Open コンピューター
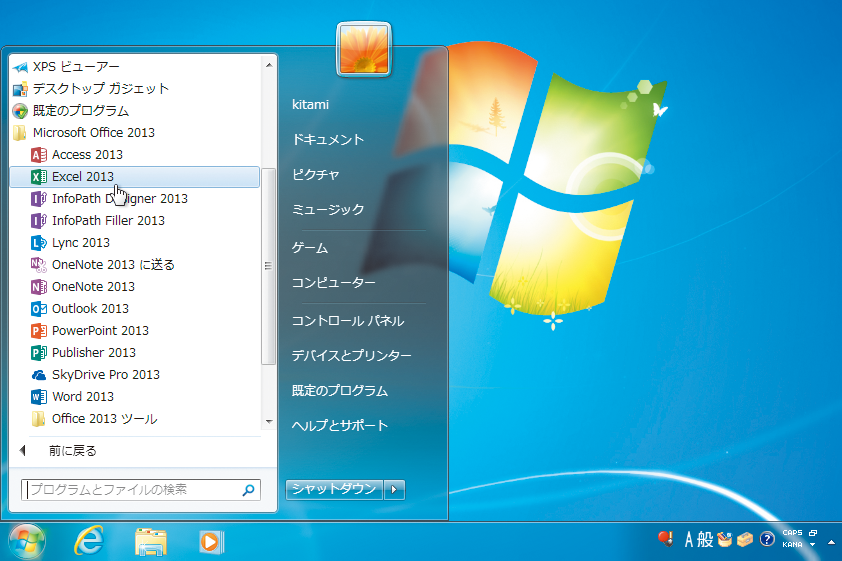This screenshot has width=842, height=561. point(333,283)
